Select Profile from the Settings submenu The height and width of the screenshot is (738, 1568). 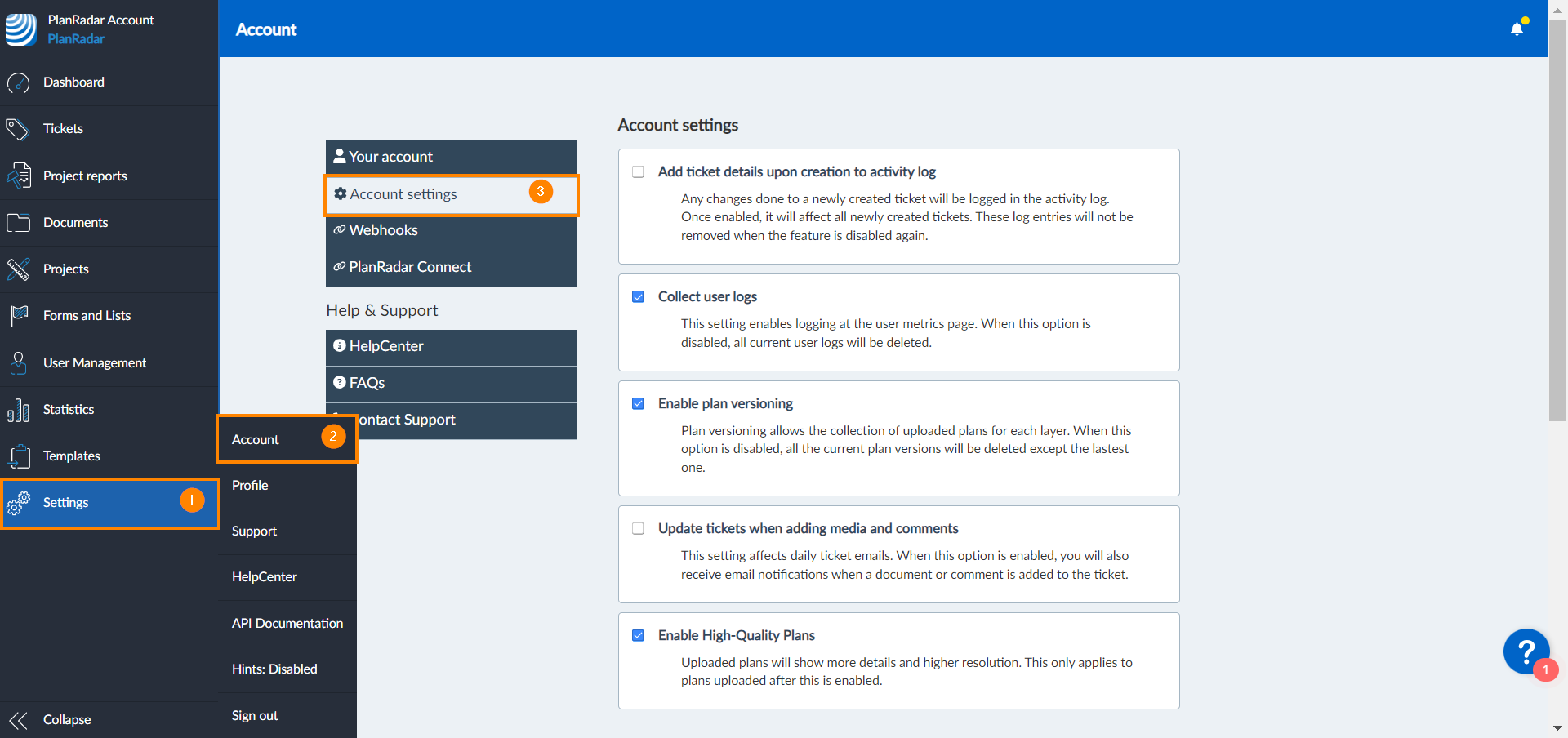click(x=250, y=485)
